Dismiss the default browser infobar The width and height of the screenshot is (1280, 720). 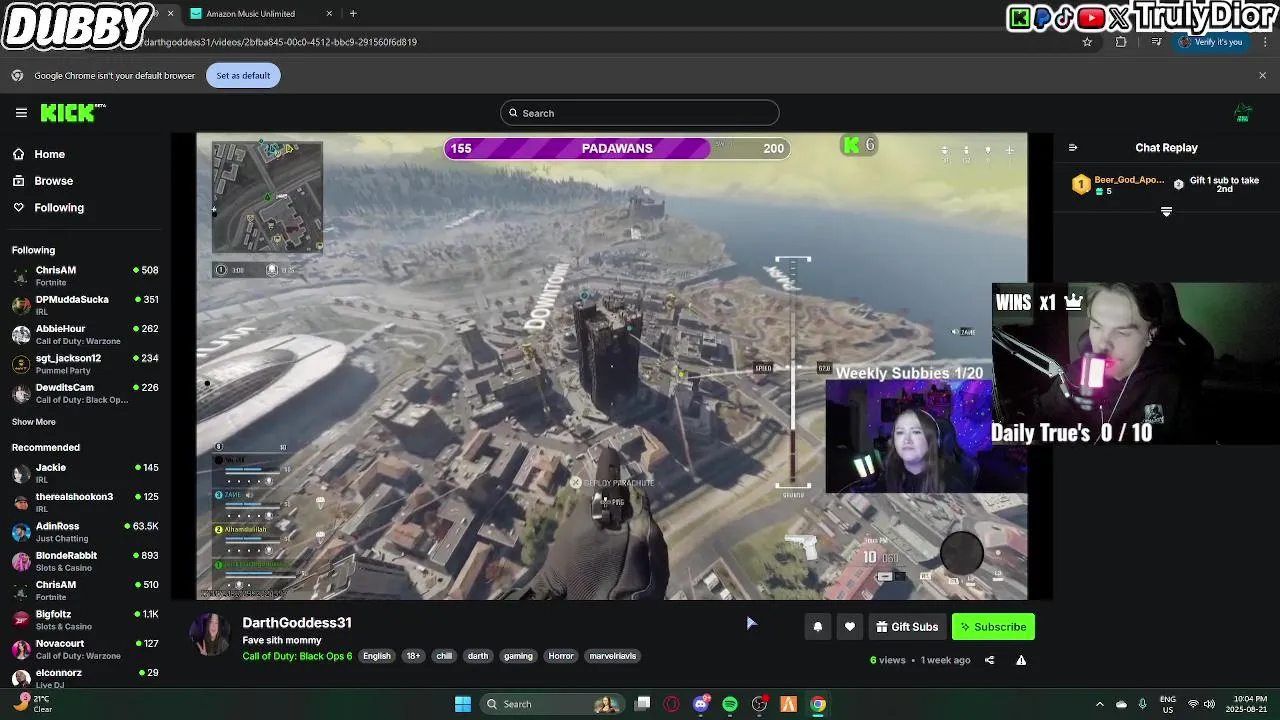[1262, 75]
